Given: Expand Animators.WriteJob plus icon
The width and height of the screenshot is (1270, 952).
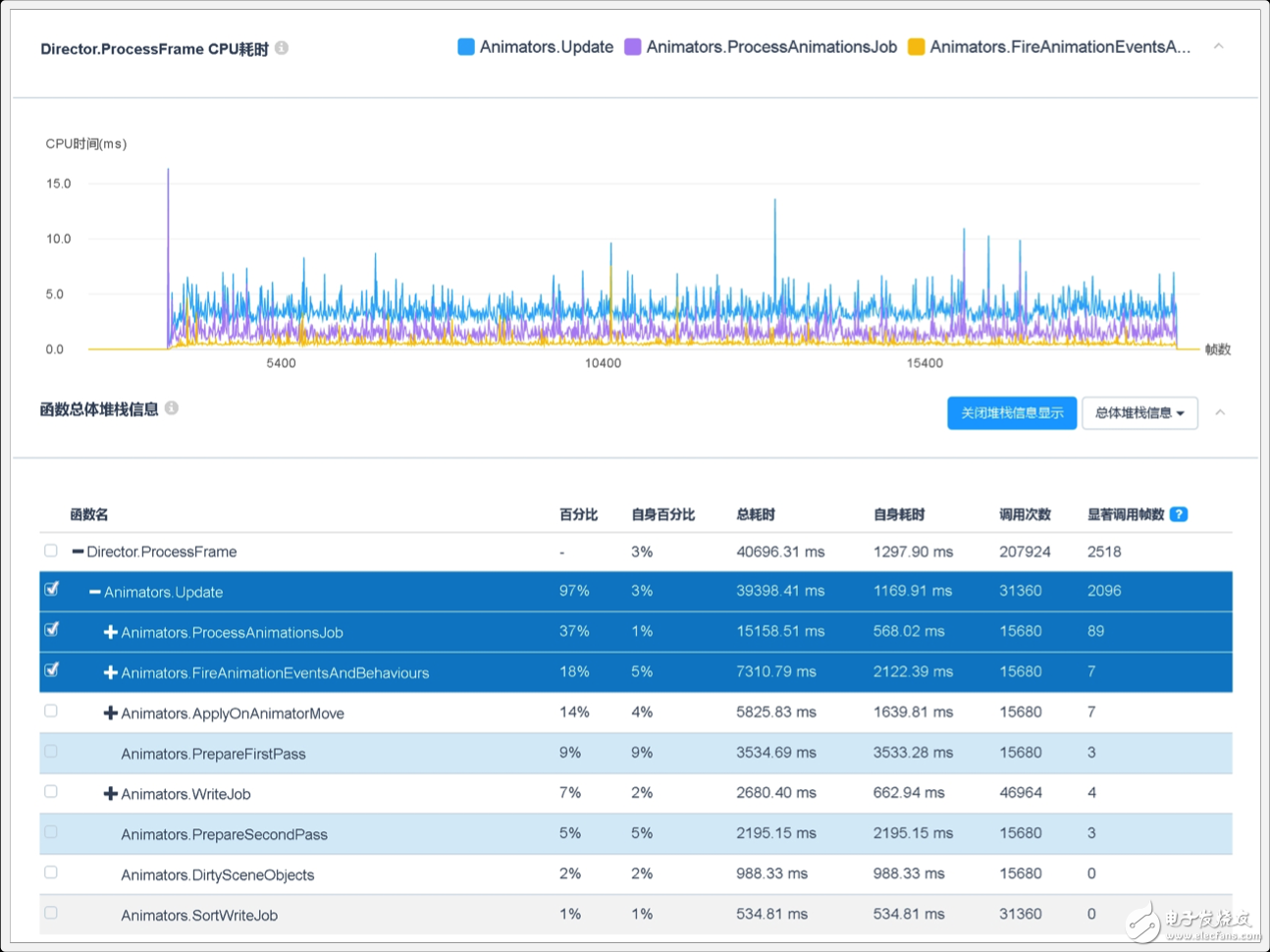Looking at the screenshot, I should [x=111, y=794].
